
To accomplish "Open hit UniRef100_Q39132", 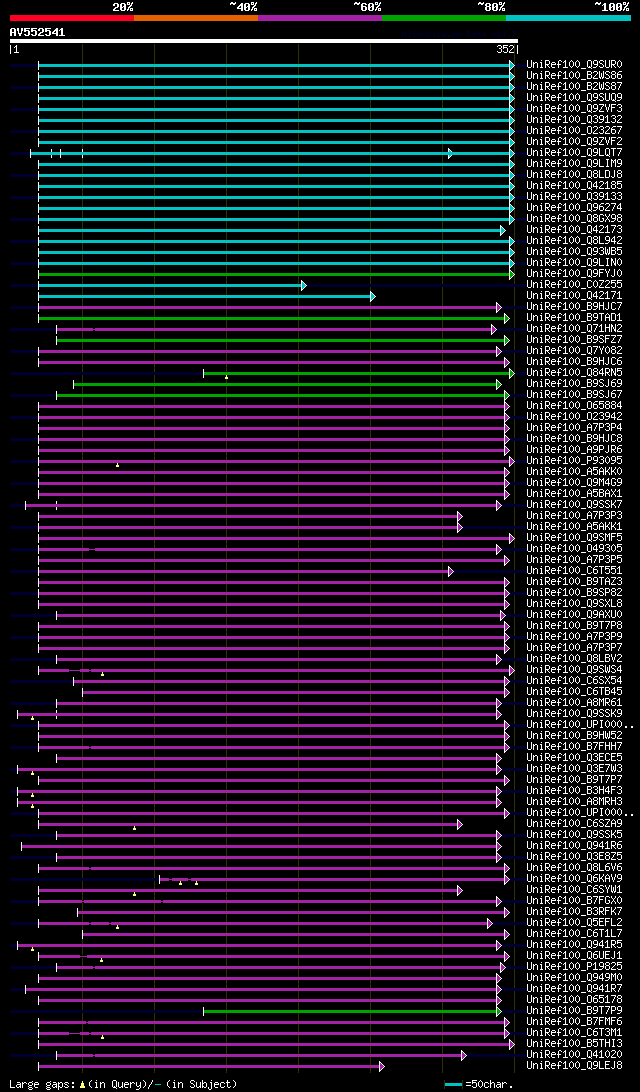I will [575, 120].
